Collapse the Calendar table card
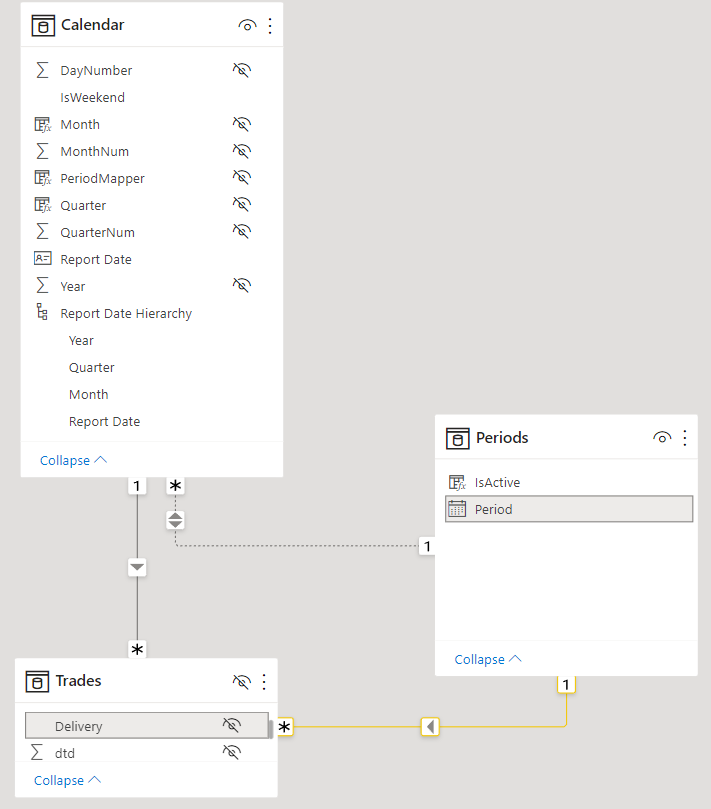The image size is (711, 809). (x=73, y=460)
